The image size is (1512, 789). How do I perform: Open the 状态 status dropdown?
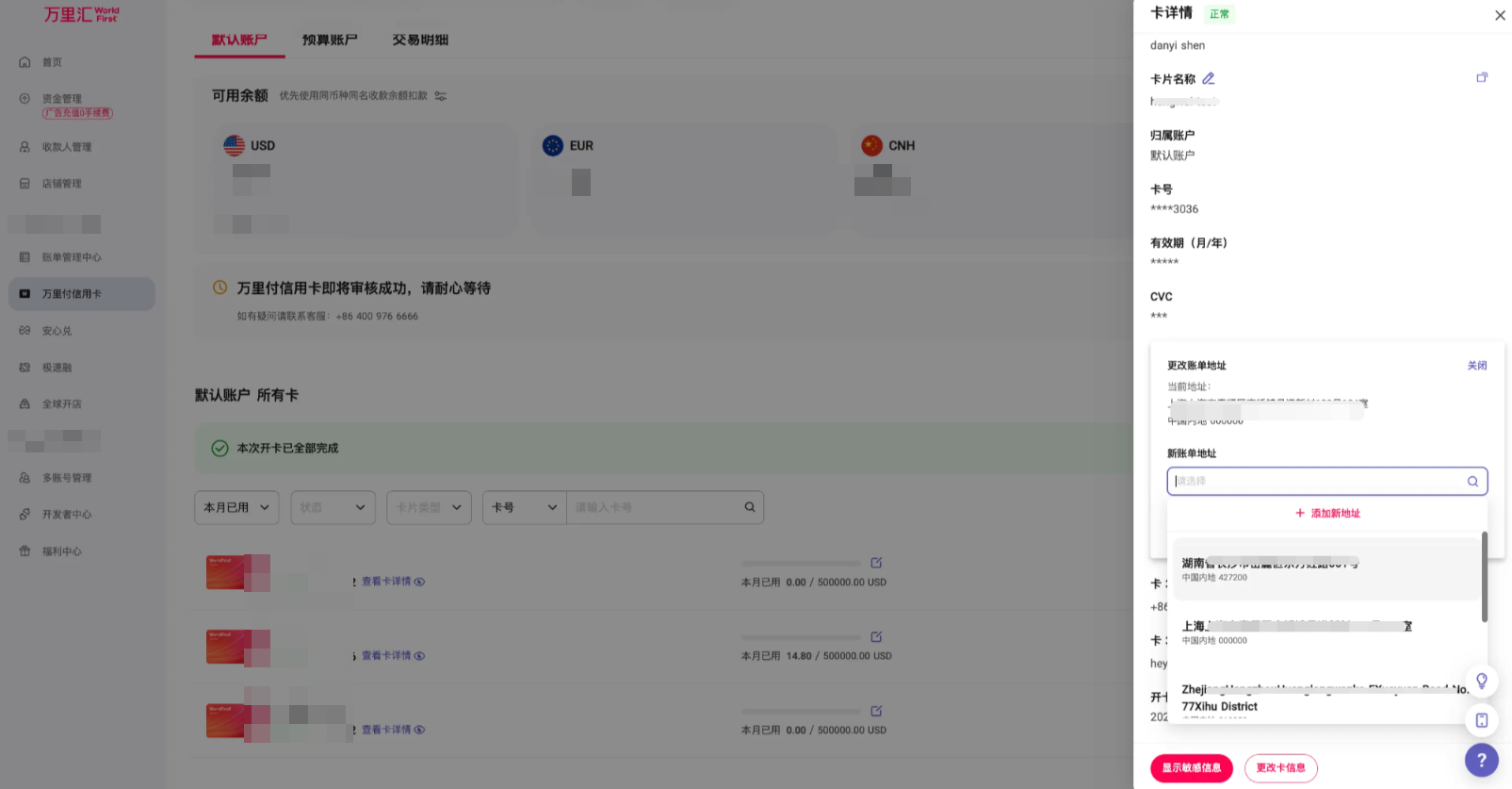click(333, 507)
